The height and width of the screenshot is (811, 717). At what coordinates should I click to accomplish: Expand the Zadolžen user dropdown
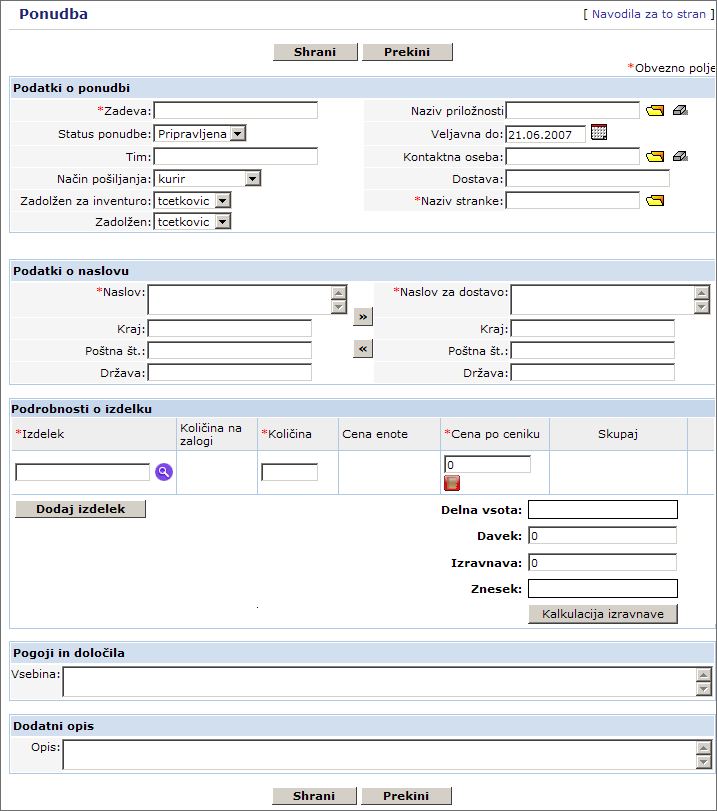223,222
